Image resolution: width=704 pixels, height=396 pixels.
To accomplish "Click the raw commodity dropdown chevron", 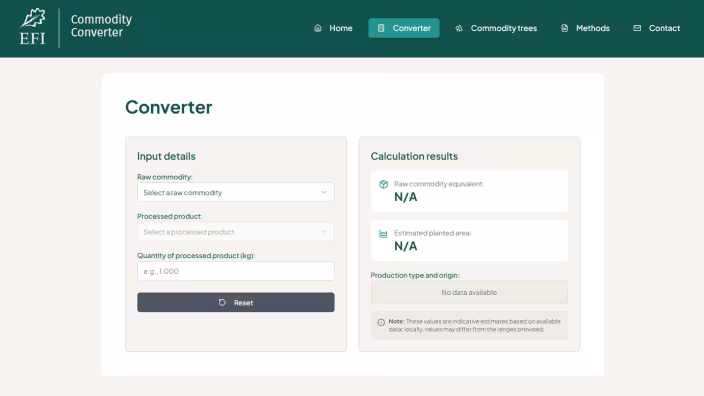I will pos(324,192).
